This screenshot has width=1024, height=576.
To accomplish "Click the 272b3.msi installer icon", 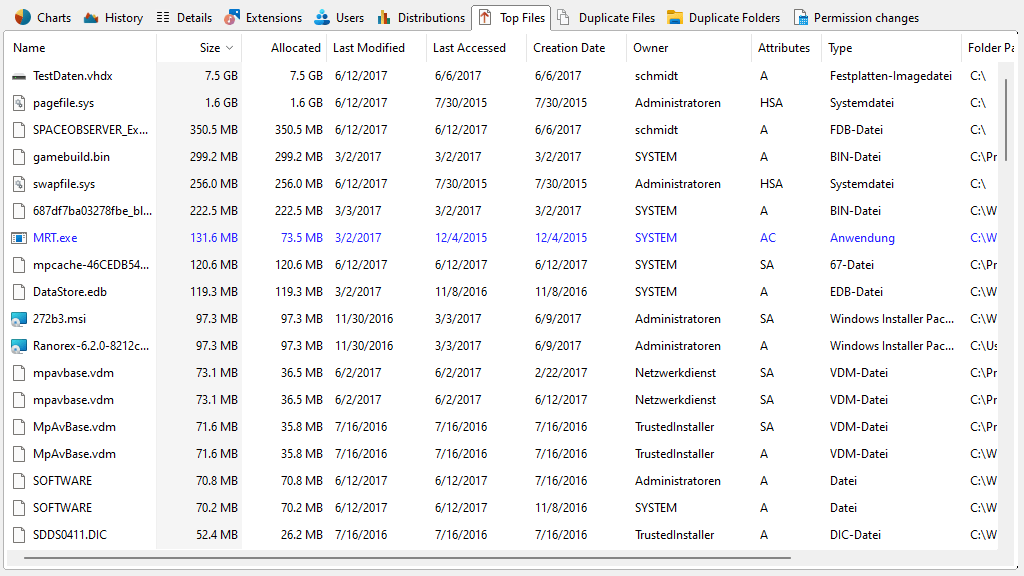I will (19, 319).
